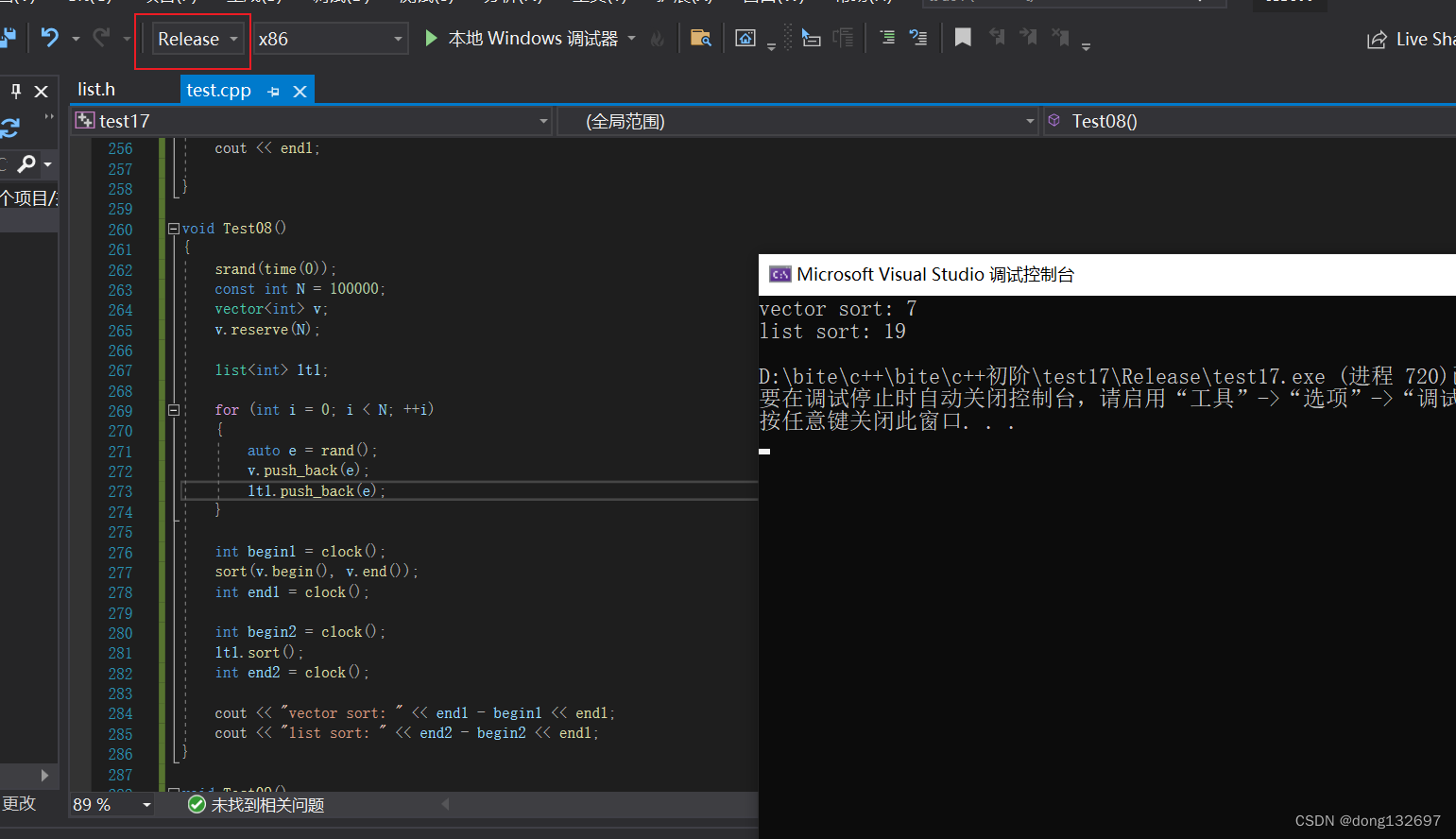Open the bookmark toolbar overflow arrow

(1086, 46)
